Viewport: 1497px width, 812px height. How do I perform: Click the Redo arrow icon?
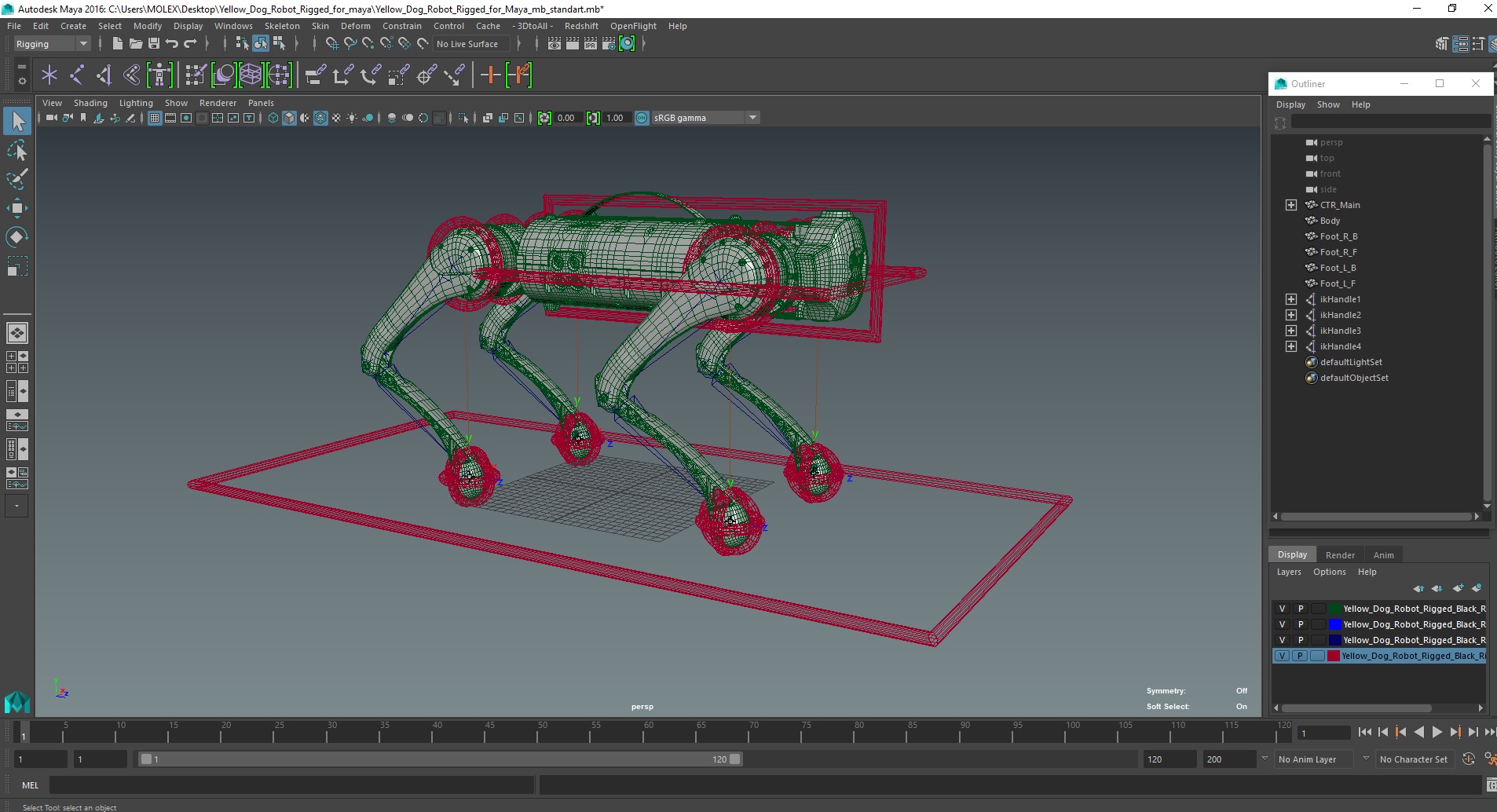190,44
